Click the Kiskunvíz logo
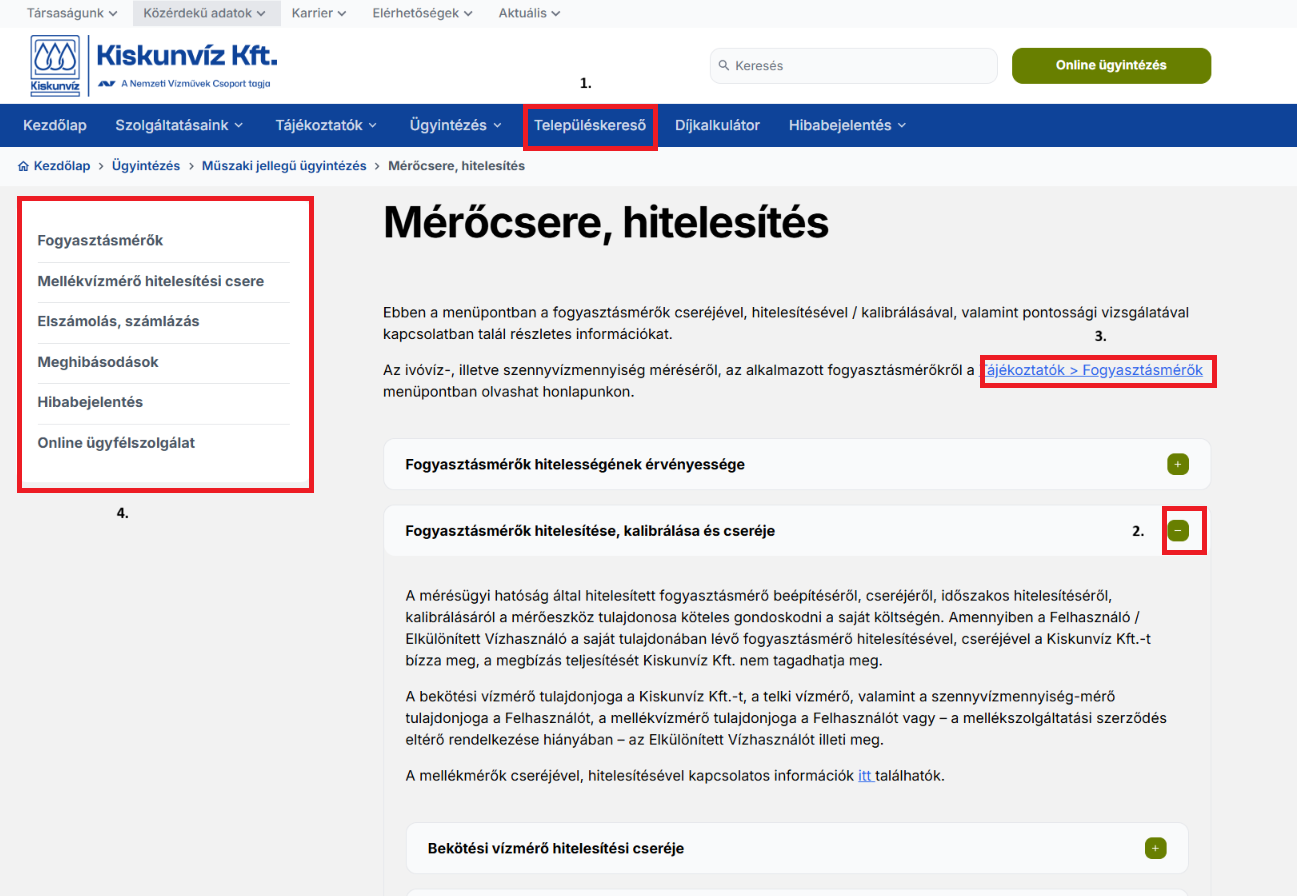This screenshot has width=1297, height=896. [55, 64]
